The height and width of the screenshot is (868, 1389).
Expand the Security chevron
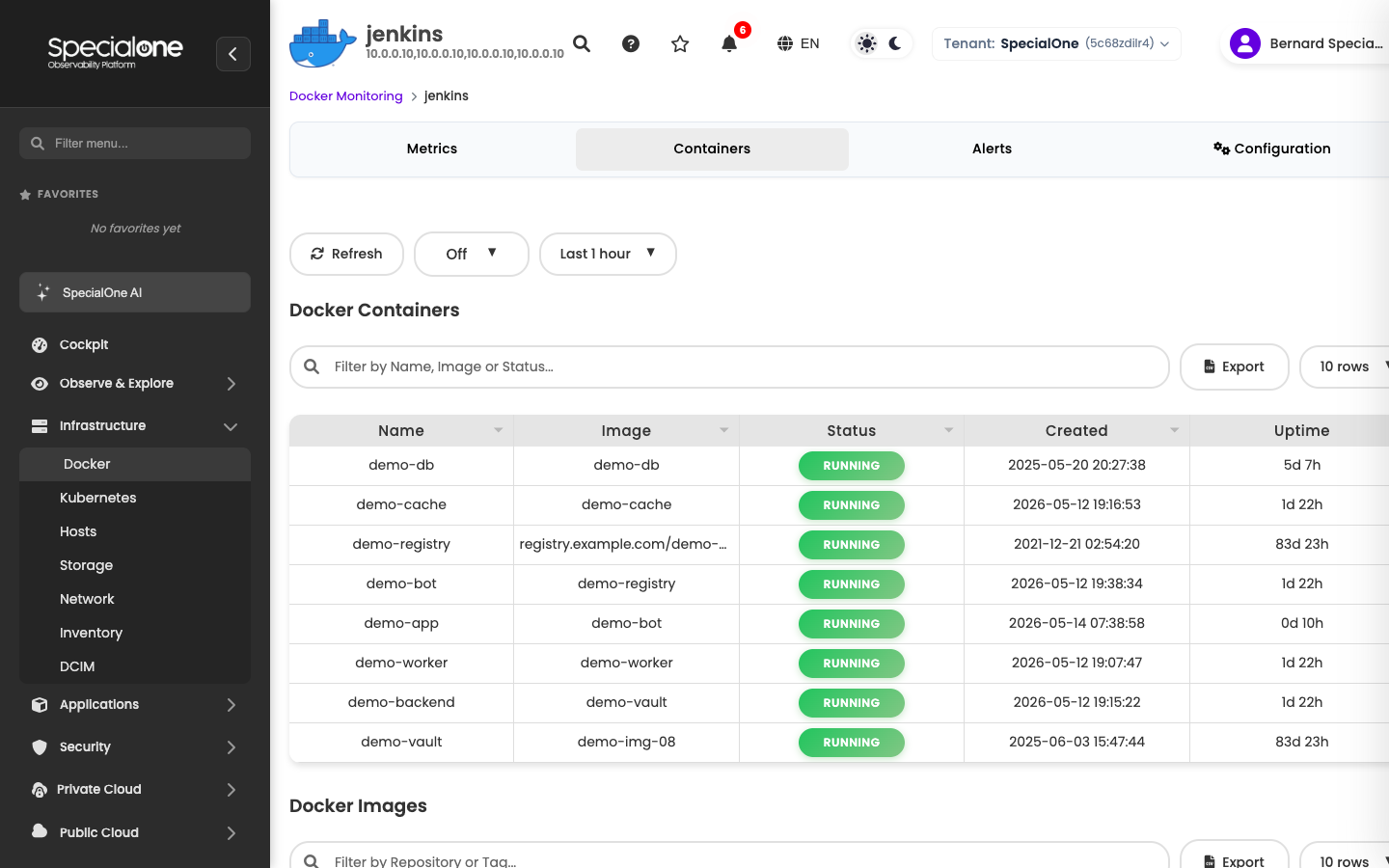pyautogui.click(x=231, y=747)
